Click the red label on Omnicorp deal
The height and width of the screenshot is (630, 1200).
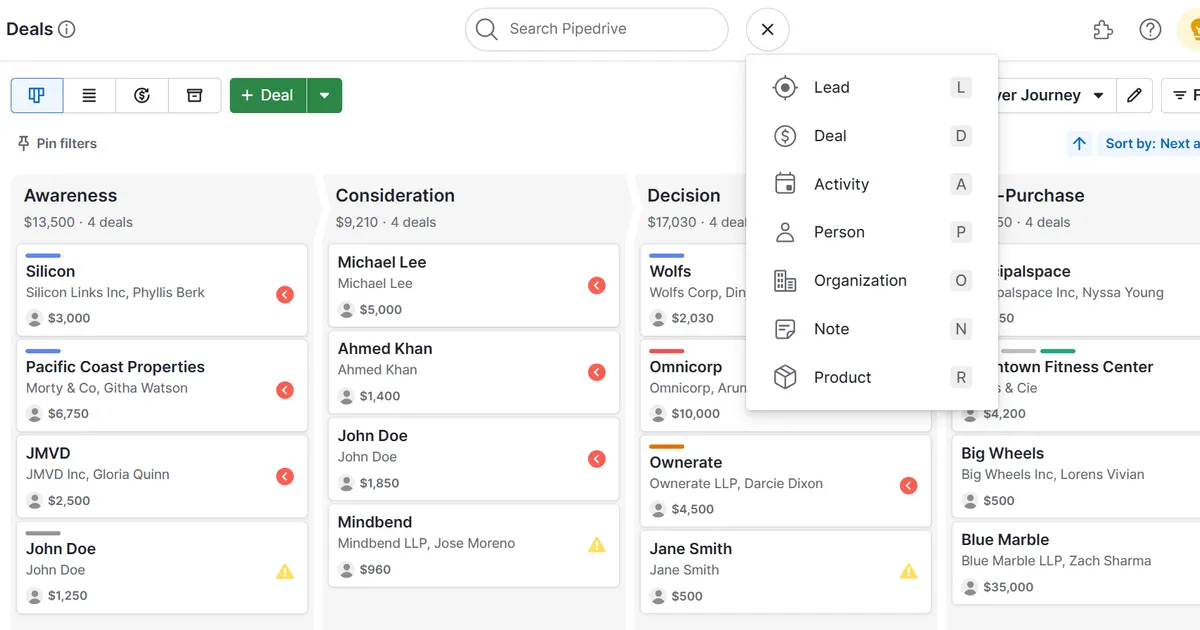[x=667, y=351]
